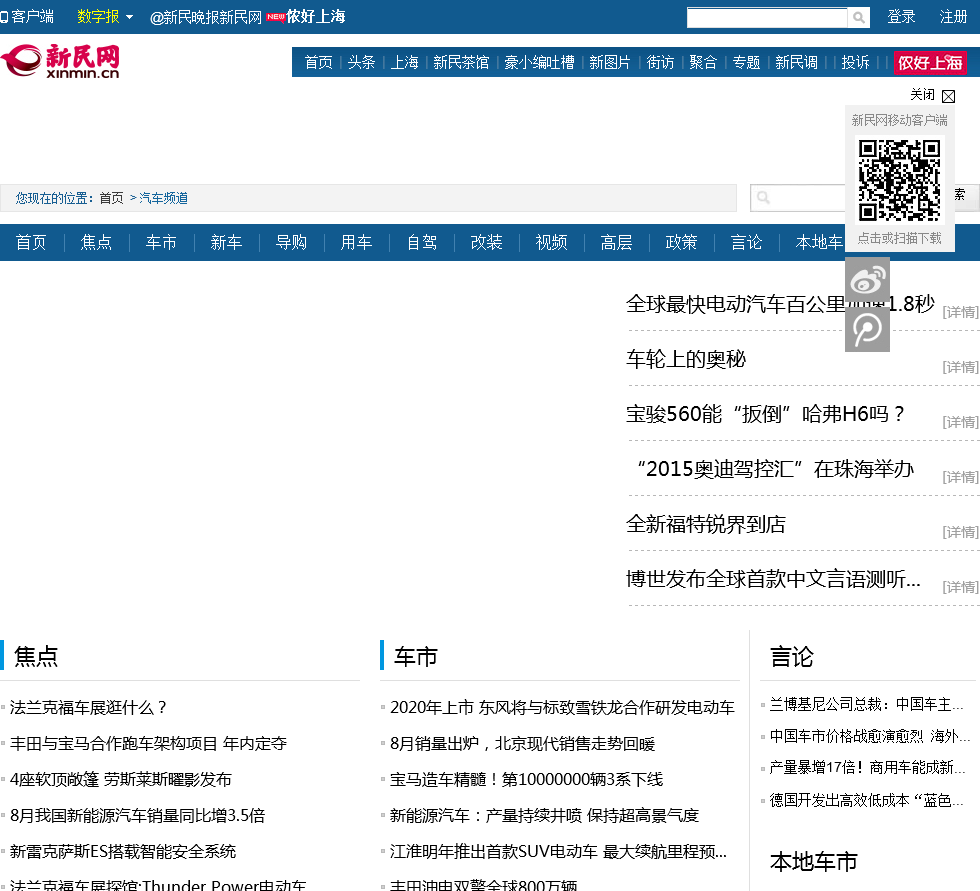Open article 中国车市价格战愈演愈烈
Screen dimensions: 980x891
(x=869, y=736)
